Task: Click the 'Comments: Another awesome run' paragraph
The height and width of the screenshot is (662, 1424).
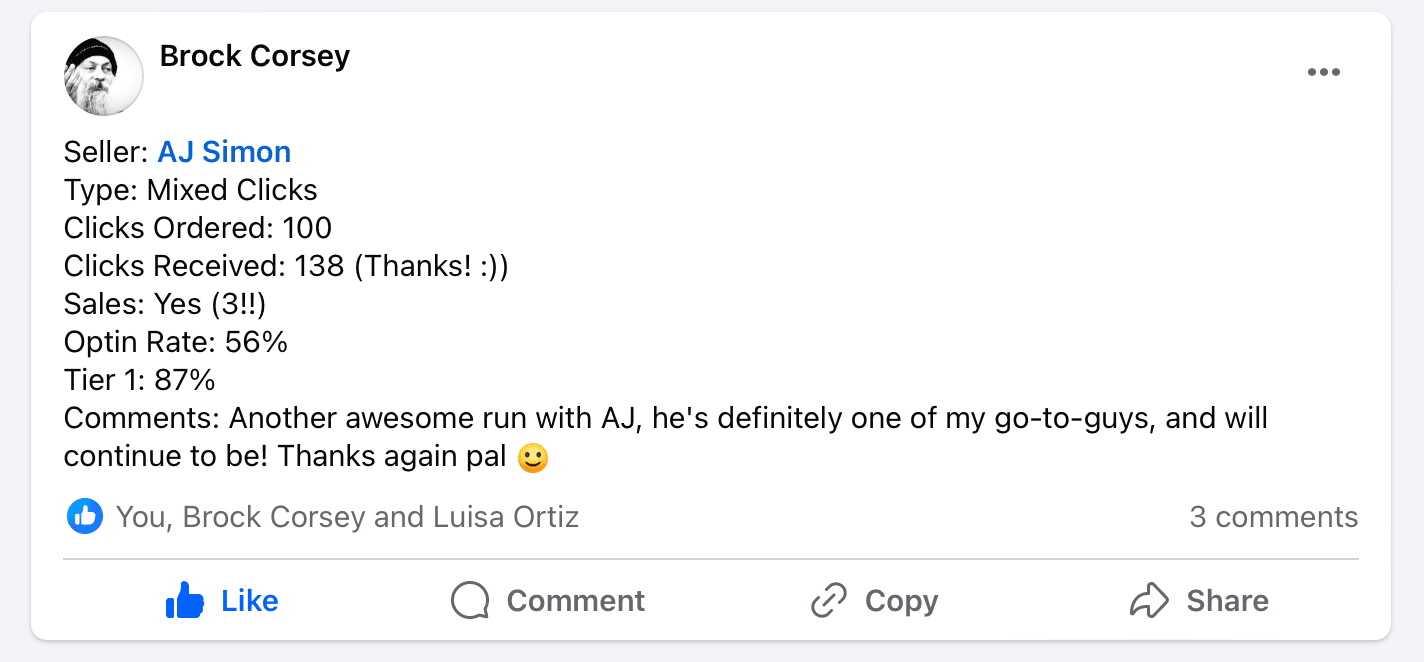Action: click(665, 418)
